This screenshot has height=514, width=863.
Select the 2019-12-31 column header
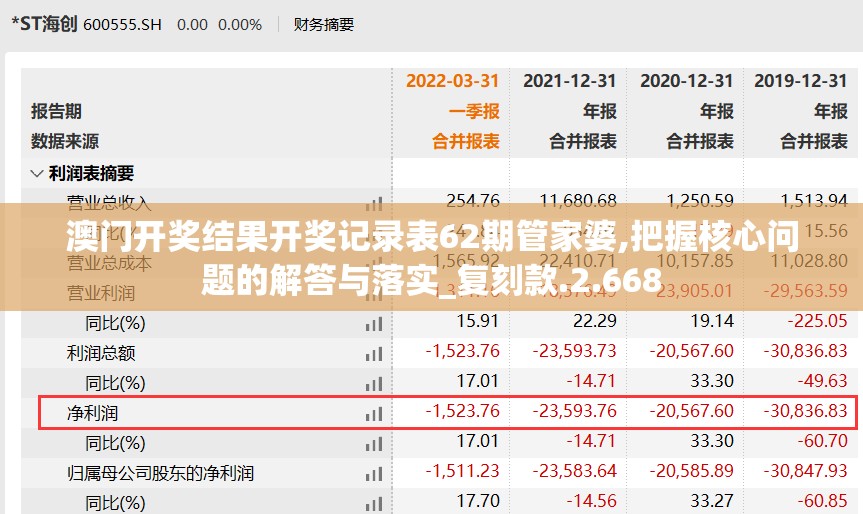(801, 81)
